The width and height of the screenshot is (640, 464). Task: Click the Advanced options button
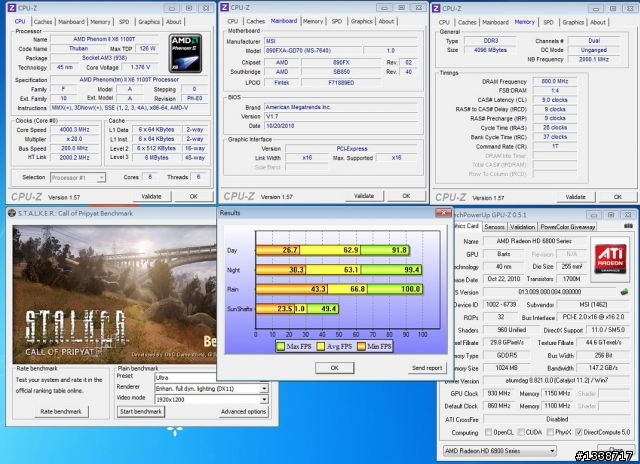coord(243,411)
